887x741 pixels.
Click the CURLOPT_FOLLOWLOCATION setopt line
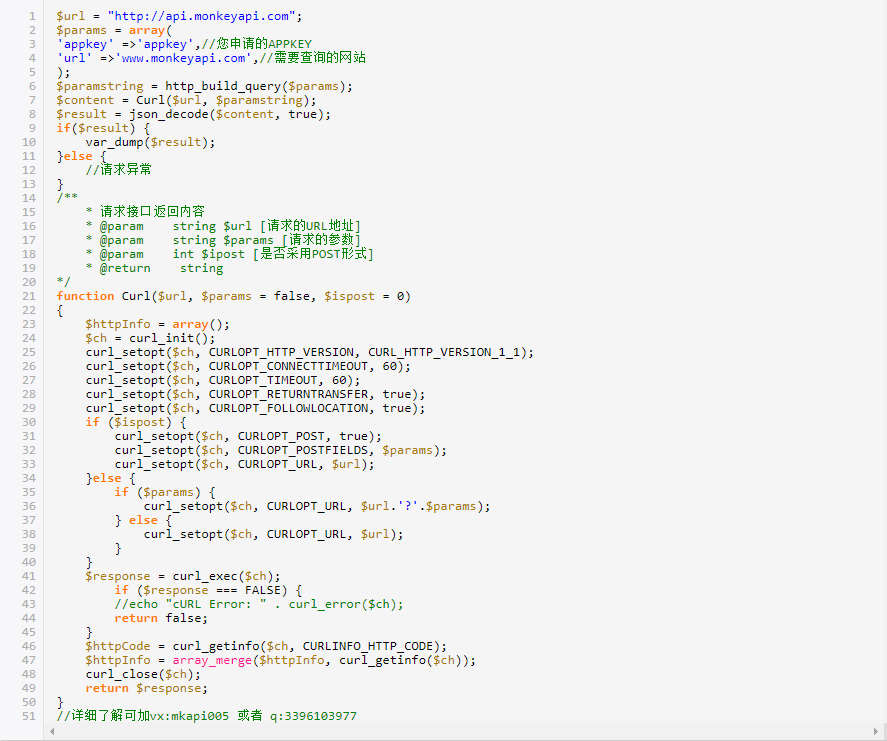coord(255,408)
